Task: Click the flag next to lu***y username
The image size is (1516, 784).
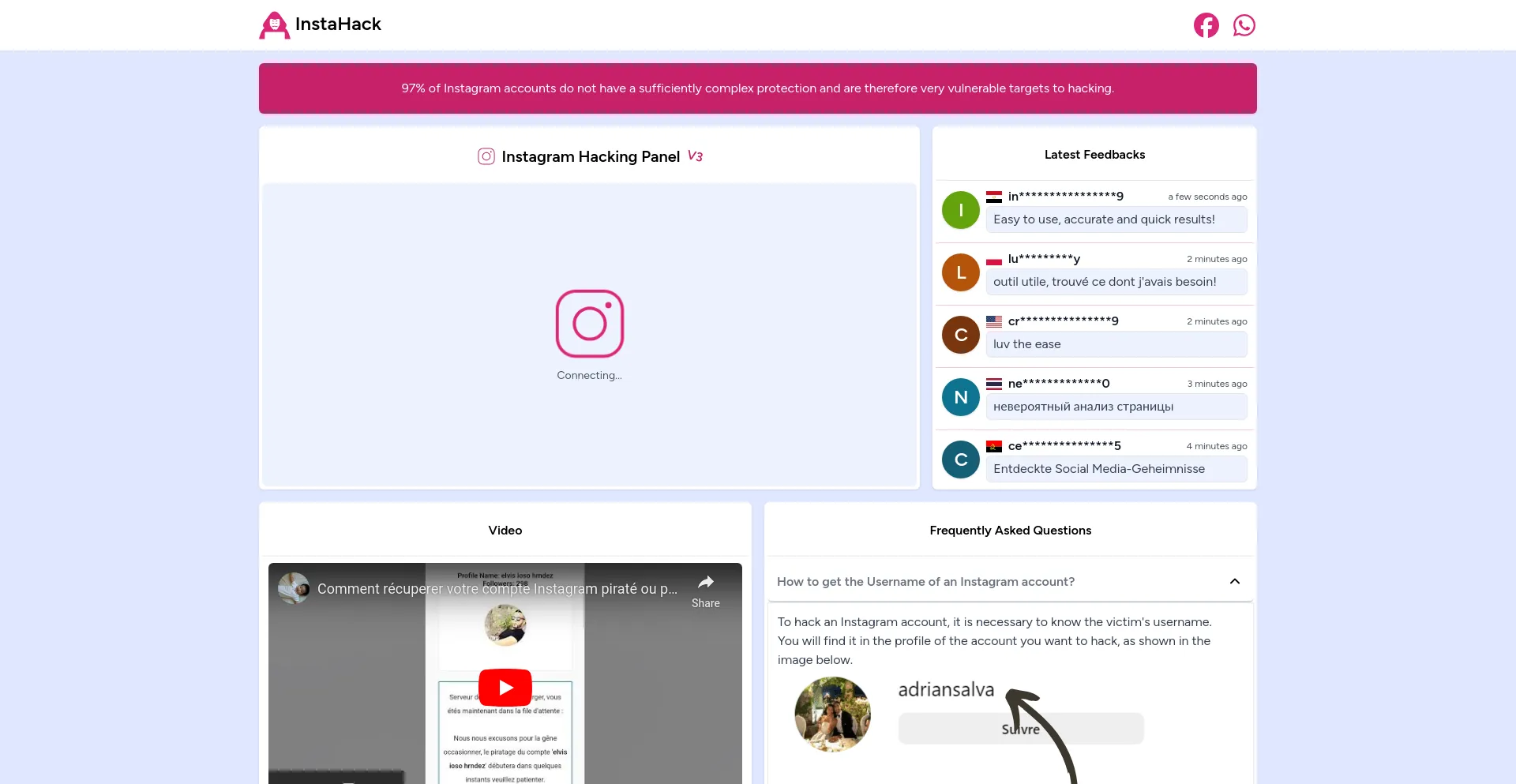Action: pos(994,259)
